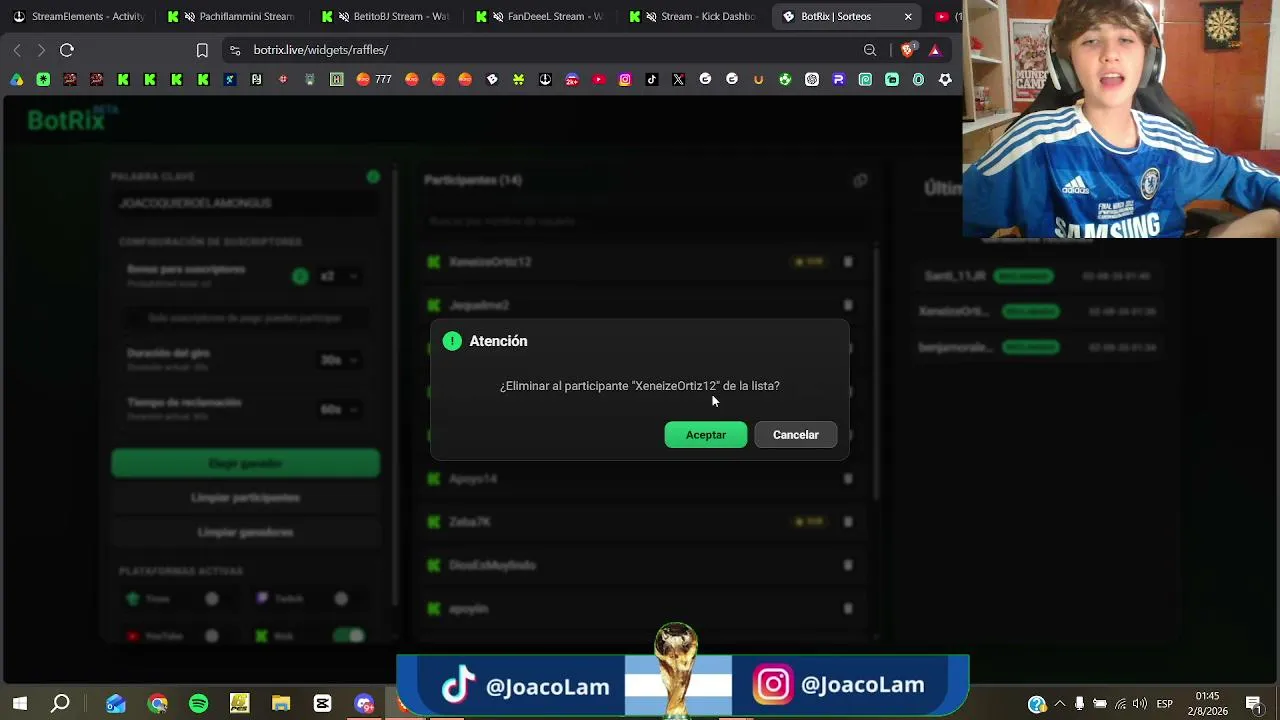This screenshot has height=720, width=1280.
Task: Bookmark this page with the bookmark icon
Action: (x=202, y=50)
